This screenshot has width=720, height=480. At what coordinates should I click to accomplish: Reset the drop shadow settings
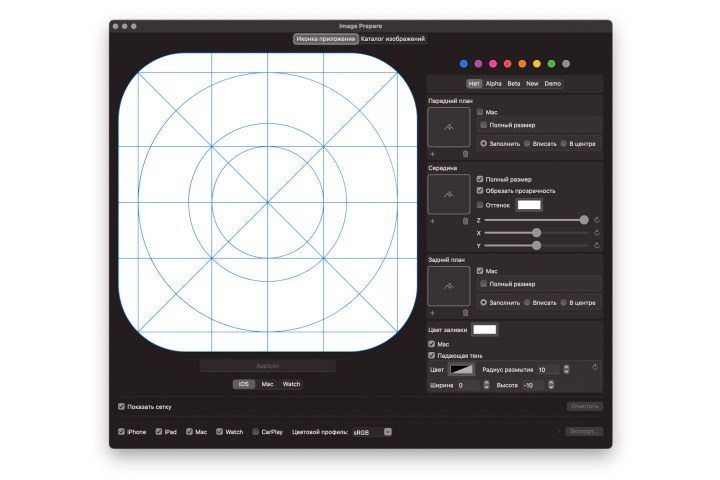click(595, 367)
